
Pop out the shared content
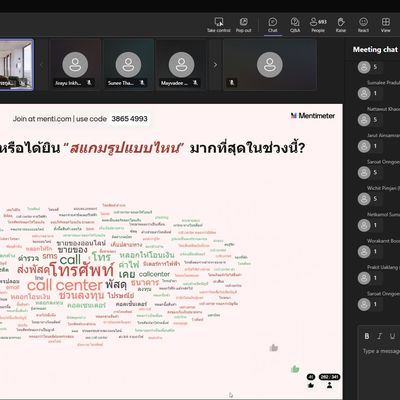click(x=244, y=25)
